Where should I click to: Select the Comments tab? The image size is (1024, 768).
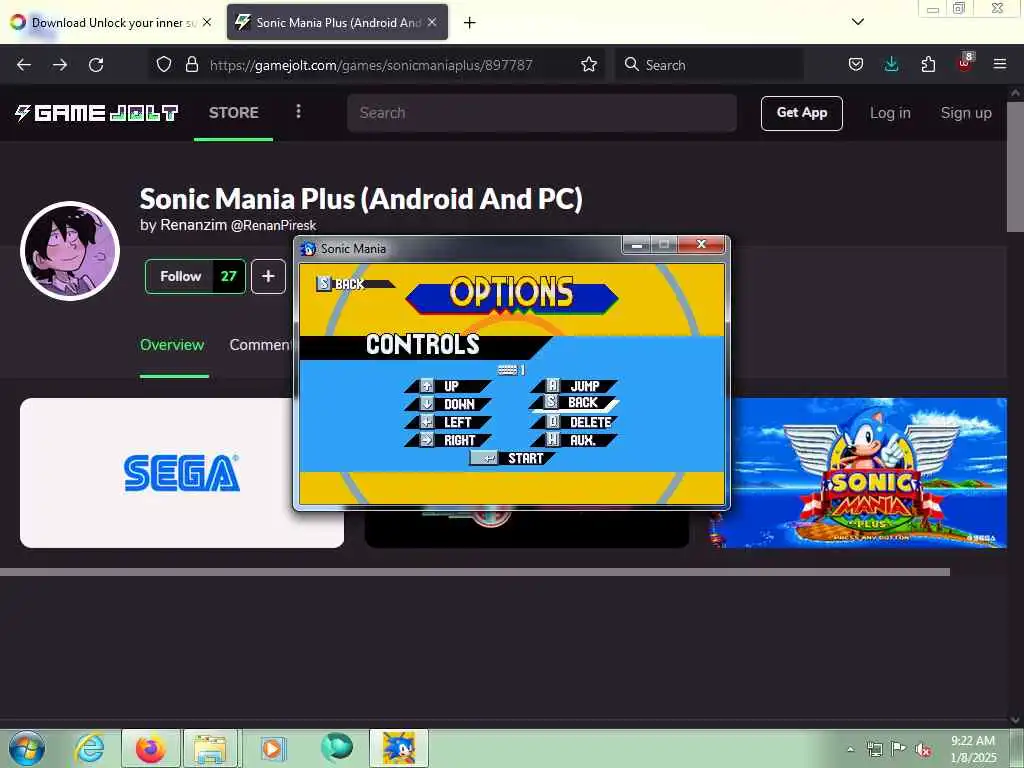pyautogui.click(x=261, y=345)
